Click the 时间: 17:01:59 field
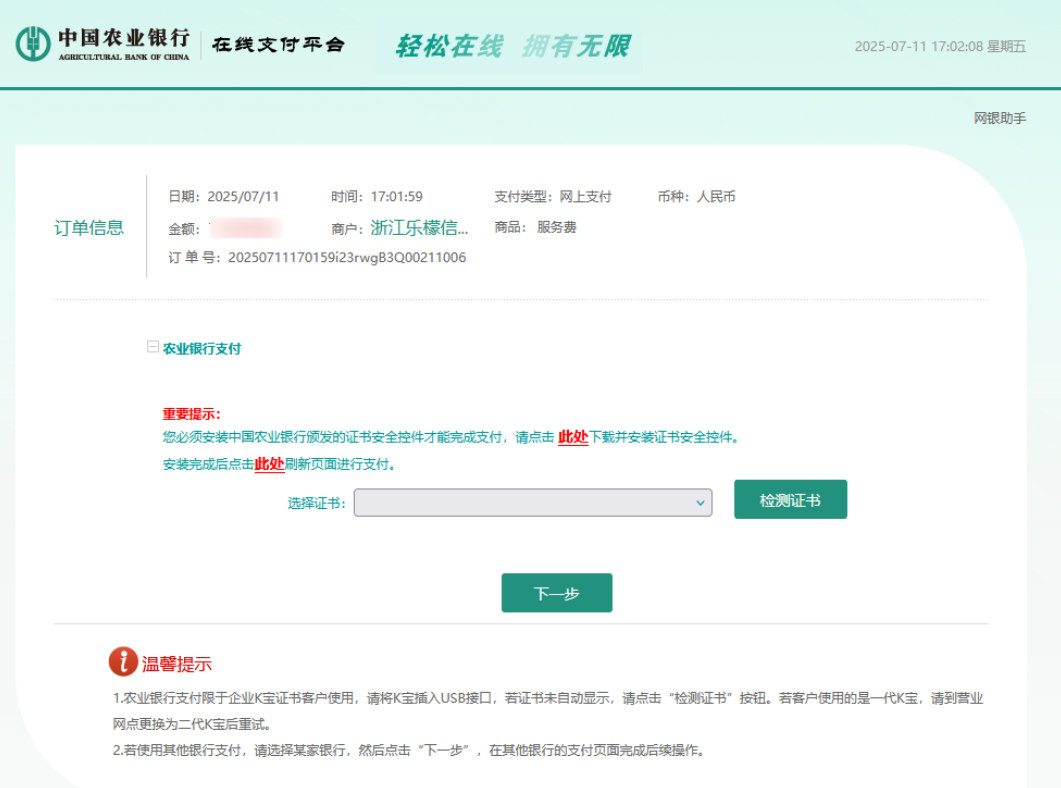This screenshot has height=788, width=1061. pyautogui.click(x=377, y=197)
